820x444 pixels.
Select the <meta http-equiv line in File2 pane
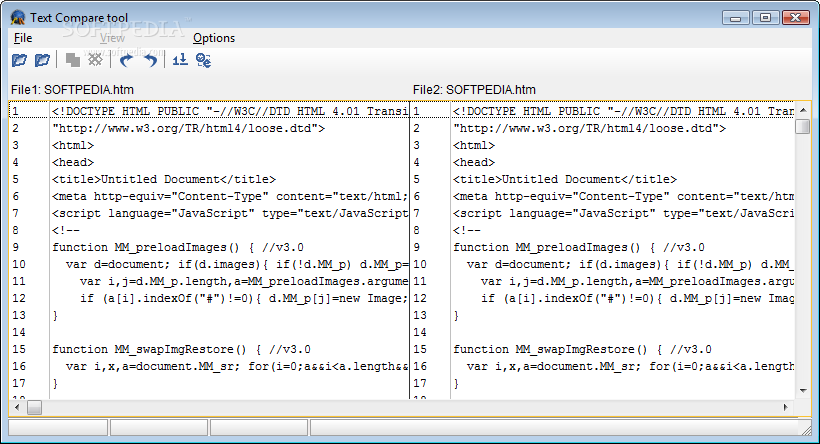coord(623,196)
